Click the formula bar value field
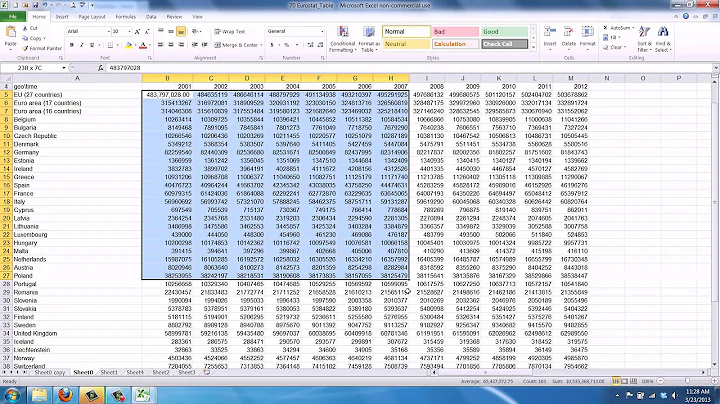Image resolution: width=720 pixels, height=404 pixels. point(409,68)
